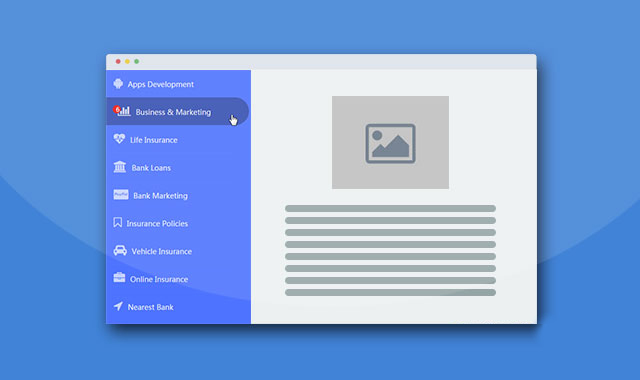Image resolution: width=640 pixels, height=380 pixels.
Task: Select Business & Marketing in sidebar
Action: (x=173, y=112)
